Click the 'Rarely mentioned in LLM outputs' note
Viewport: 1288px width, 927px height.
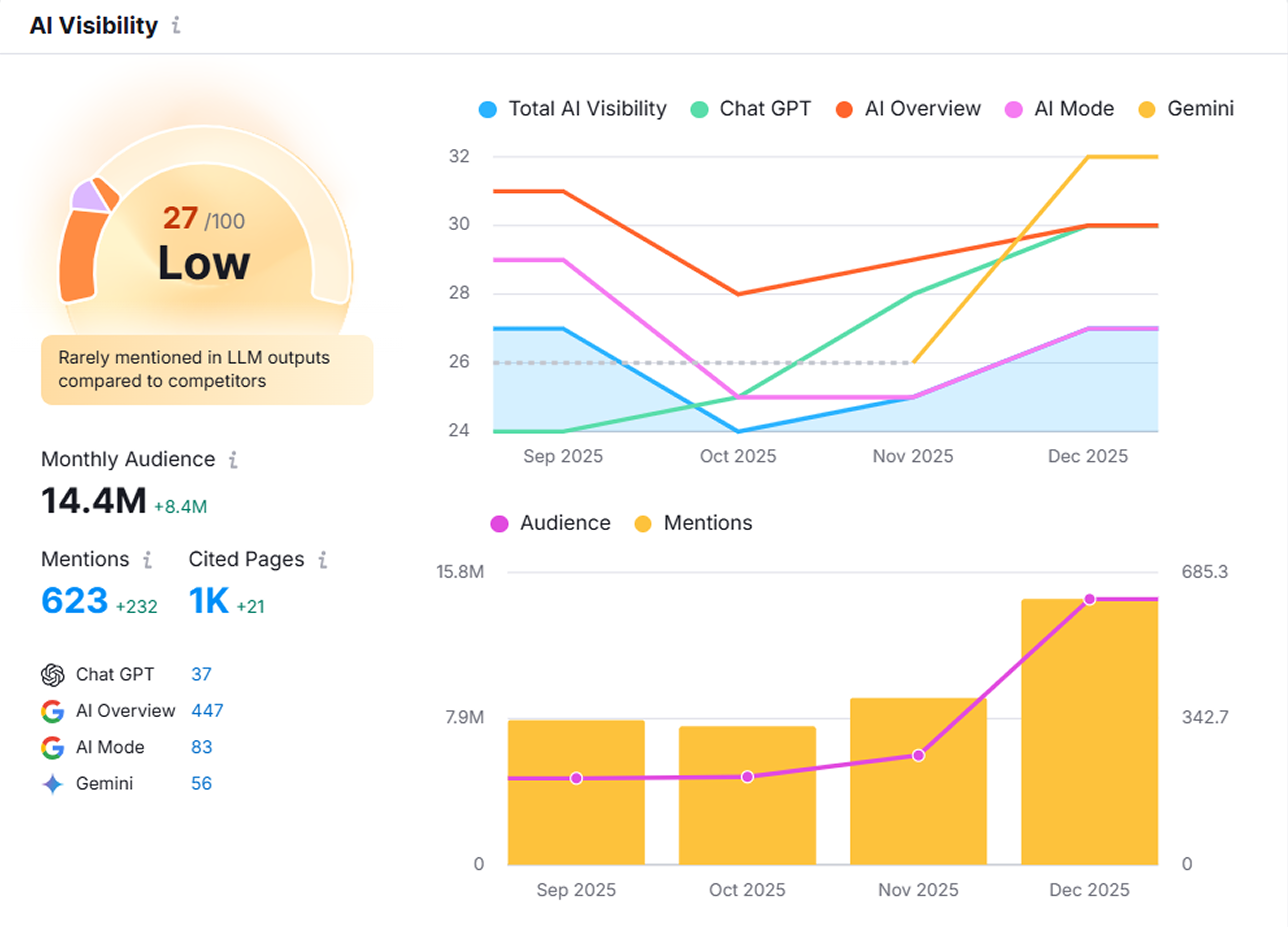(x=207, y=370)
